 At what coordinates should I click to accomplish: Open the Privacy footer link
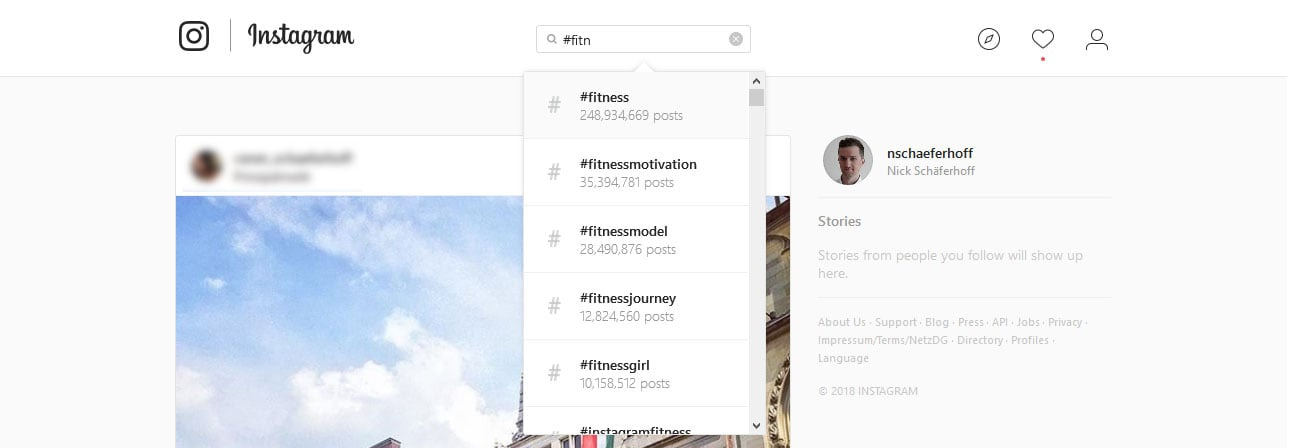click(1065, 322)
